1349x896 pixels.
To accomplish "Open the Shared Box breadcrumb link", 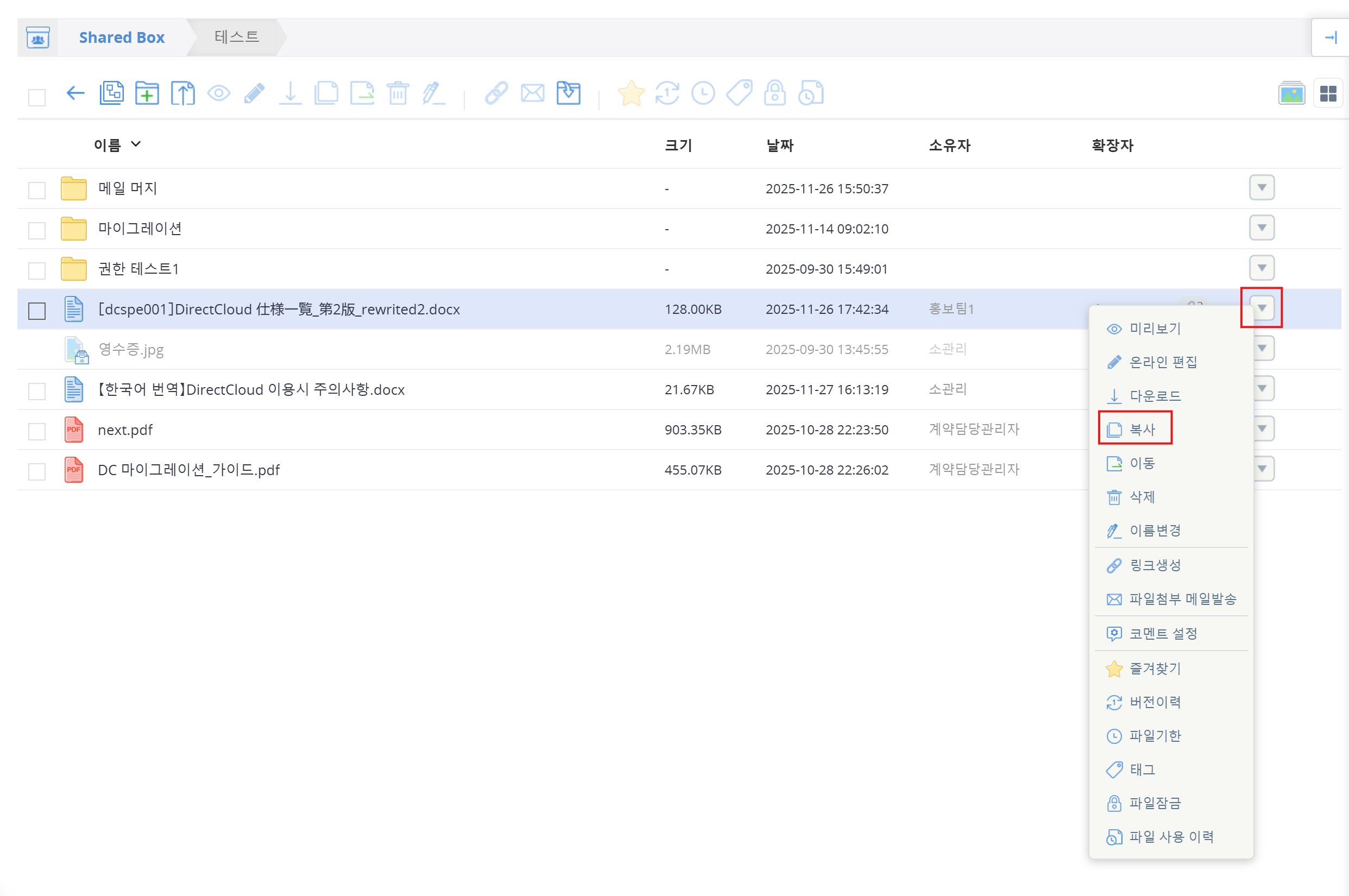I will [x=121, y=37].
